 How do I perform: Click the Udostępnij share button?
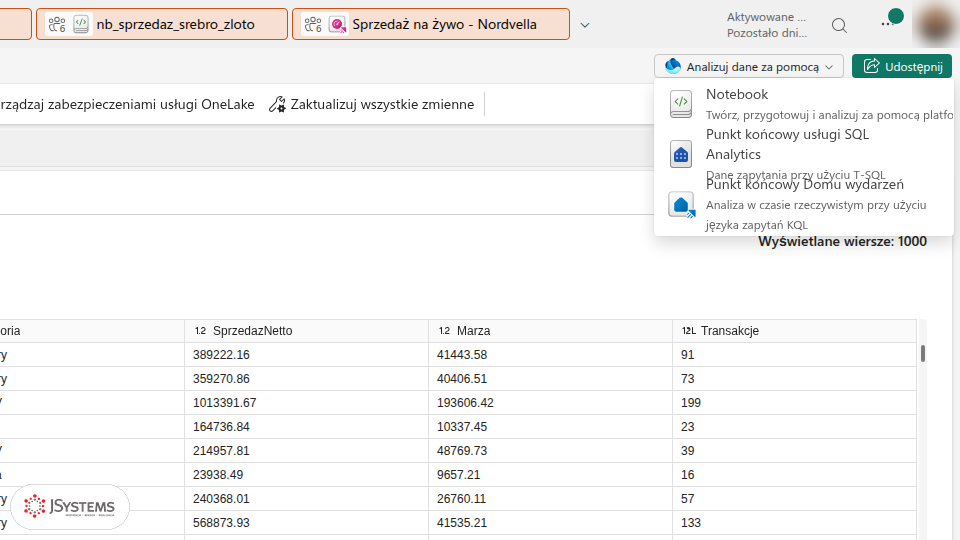902,67
